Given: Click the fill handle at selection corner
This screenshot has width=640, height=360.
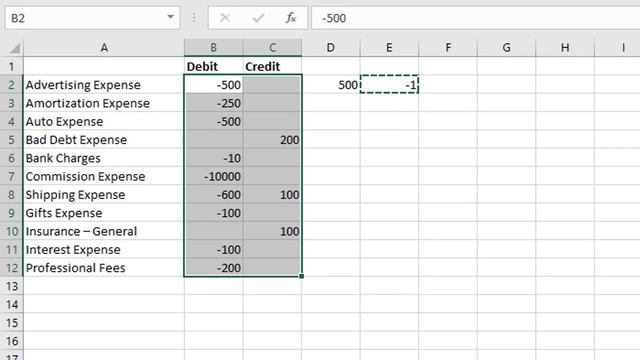Looking at the screenshot, I should point(301,276).
